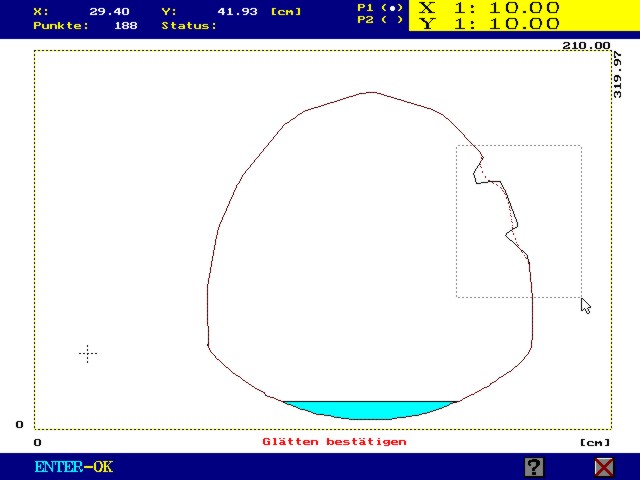Click the dotted crosshair origin marker
This screenshot has width=640, height=480.
[88, 353]
